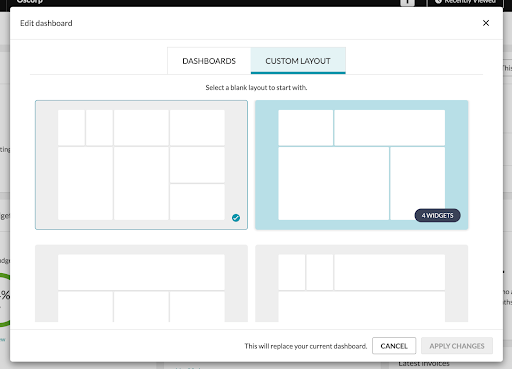
Task: Click the 4 WIDGETS badge
Action: [437, 215]
